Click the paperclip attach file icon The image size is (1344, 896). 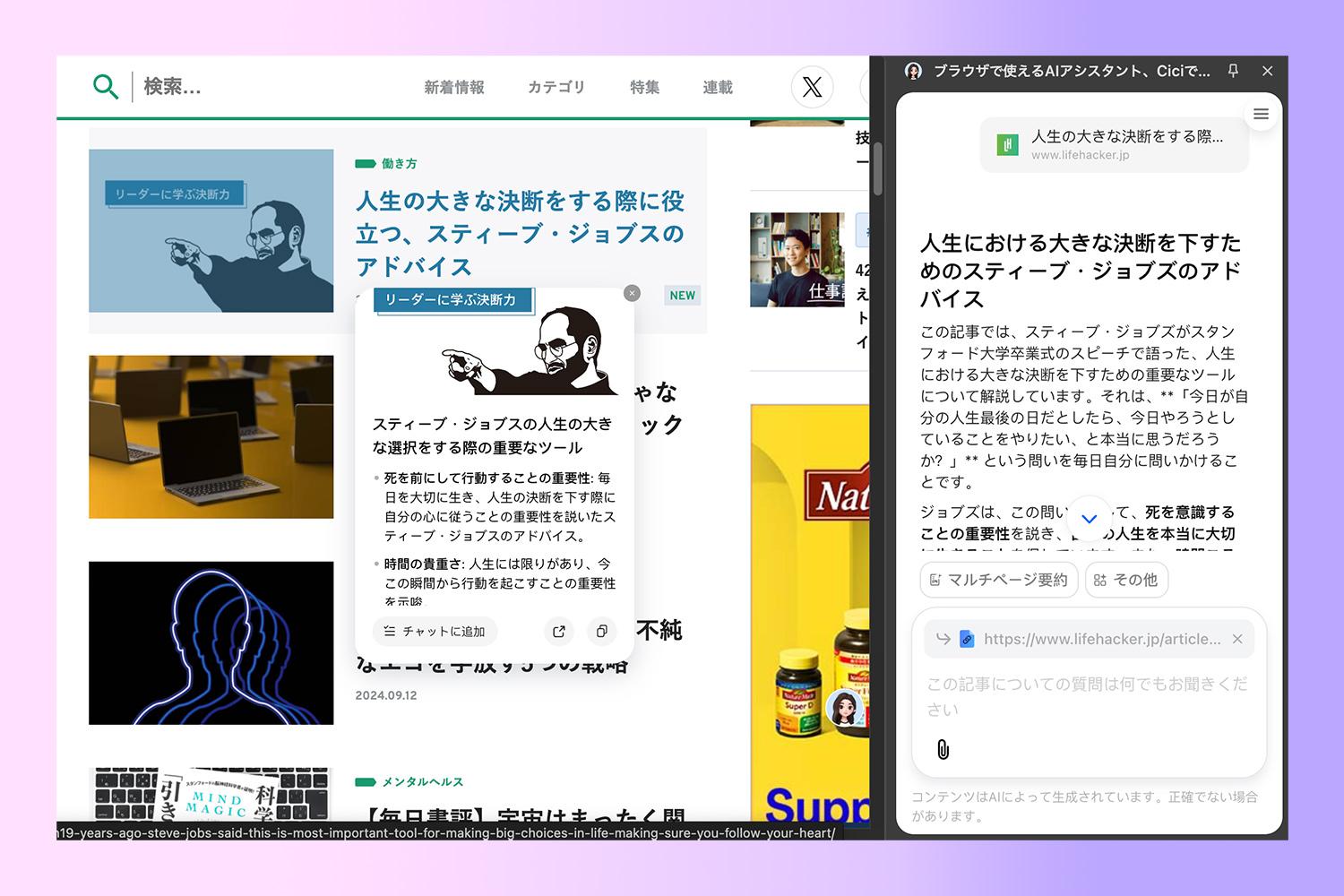point(943,749)
